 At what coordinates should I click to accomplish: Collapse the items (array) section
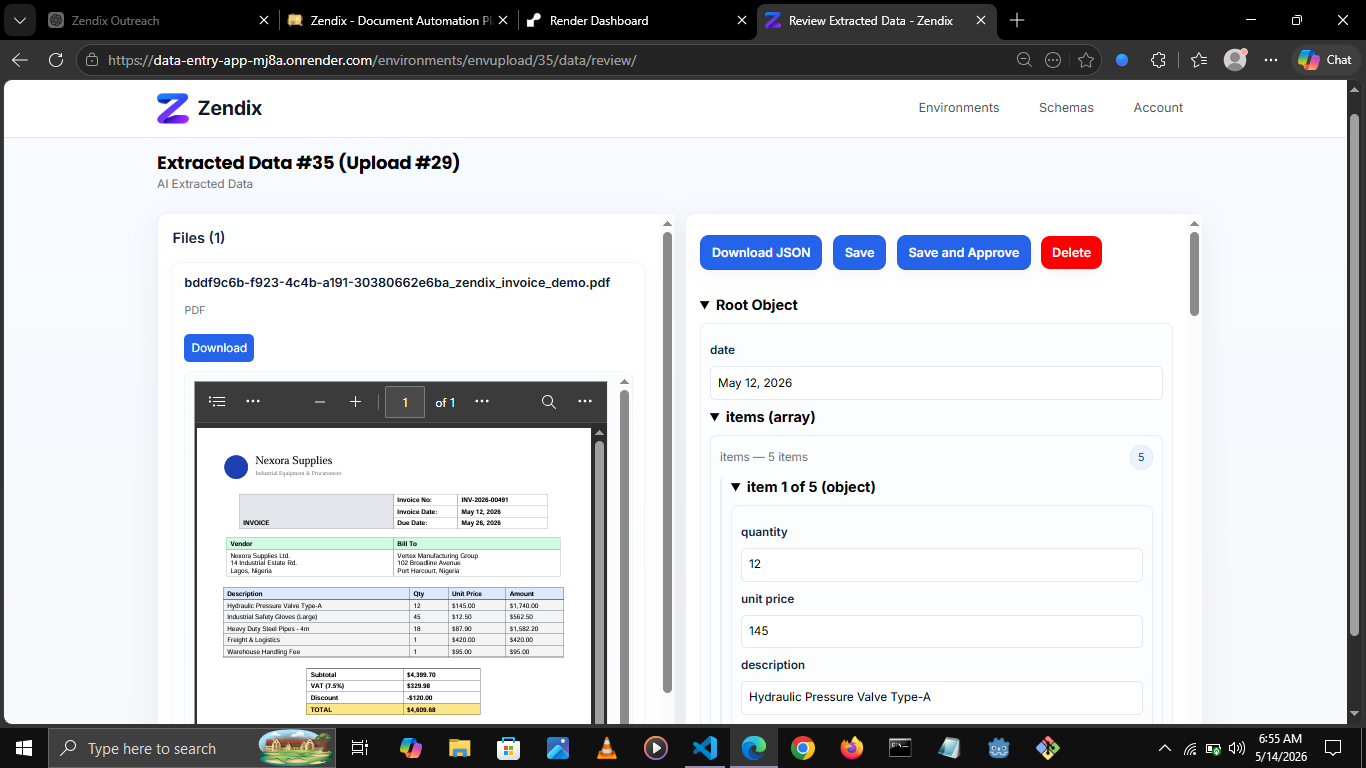715,417
